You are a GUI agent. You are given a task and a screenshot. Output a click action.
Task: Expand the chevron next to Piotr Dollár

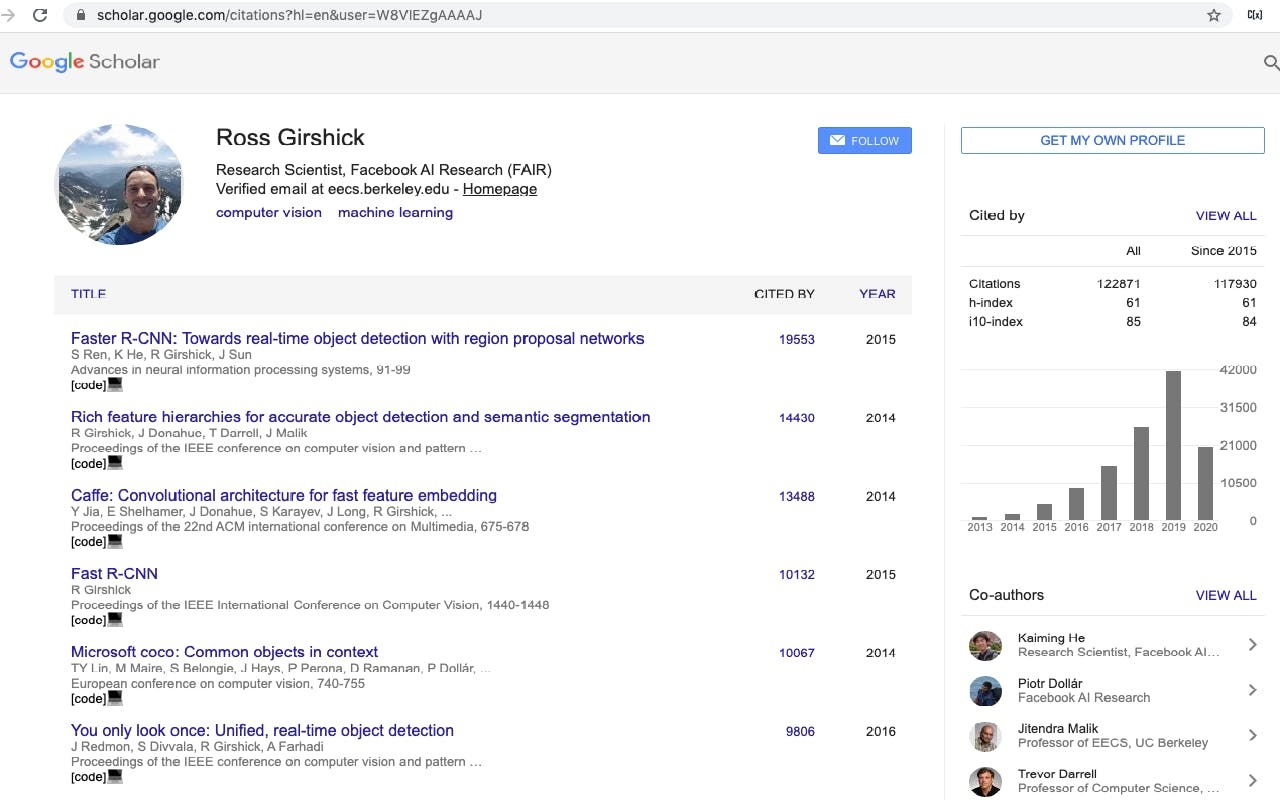coord(1252,690)
